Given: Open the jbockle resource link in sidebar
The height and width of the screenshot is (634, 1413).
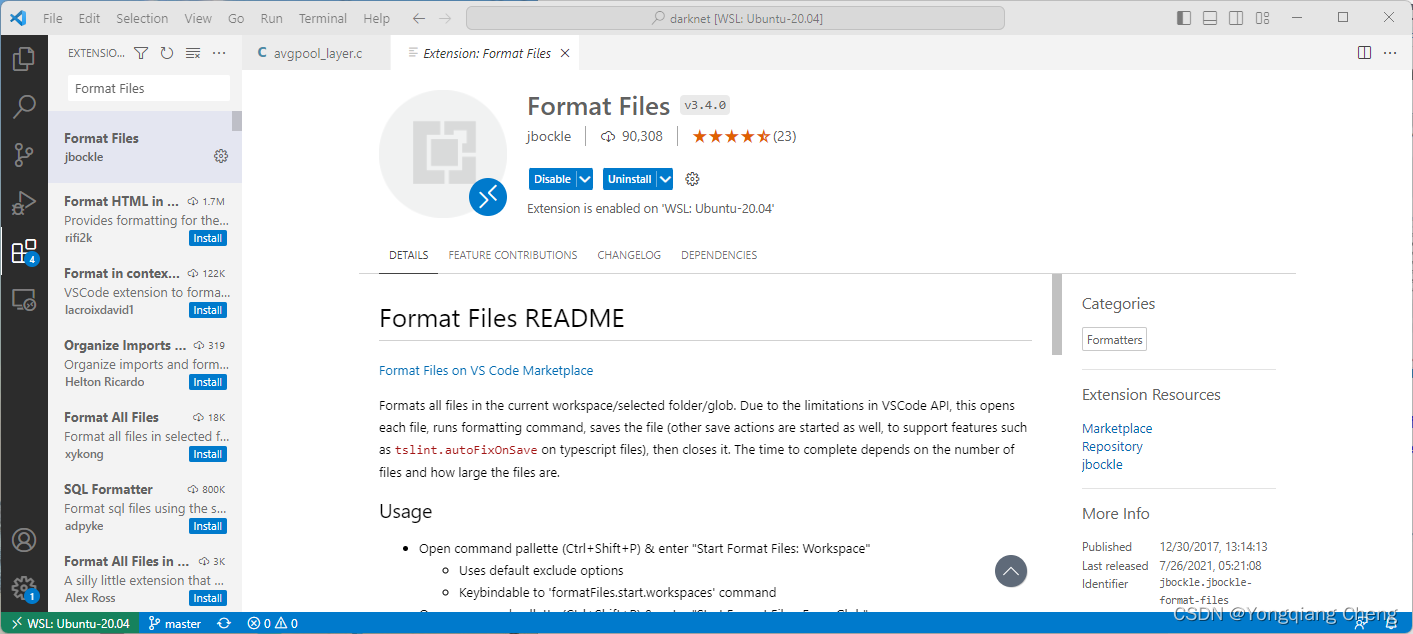Looking at the screenshot, I should tap(1102, 464).
